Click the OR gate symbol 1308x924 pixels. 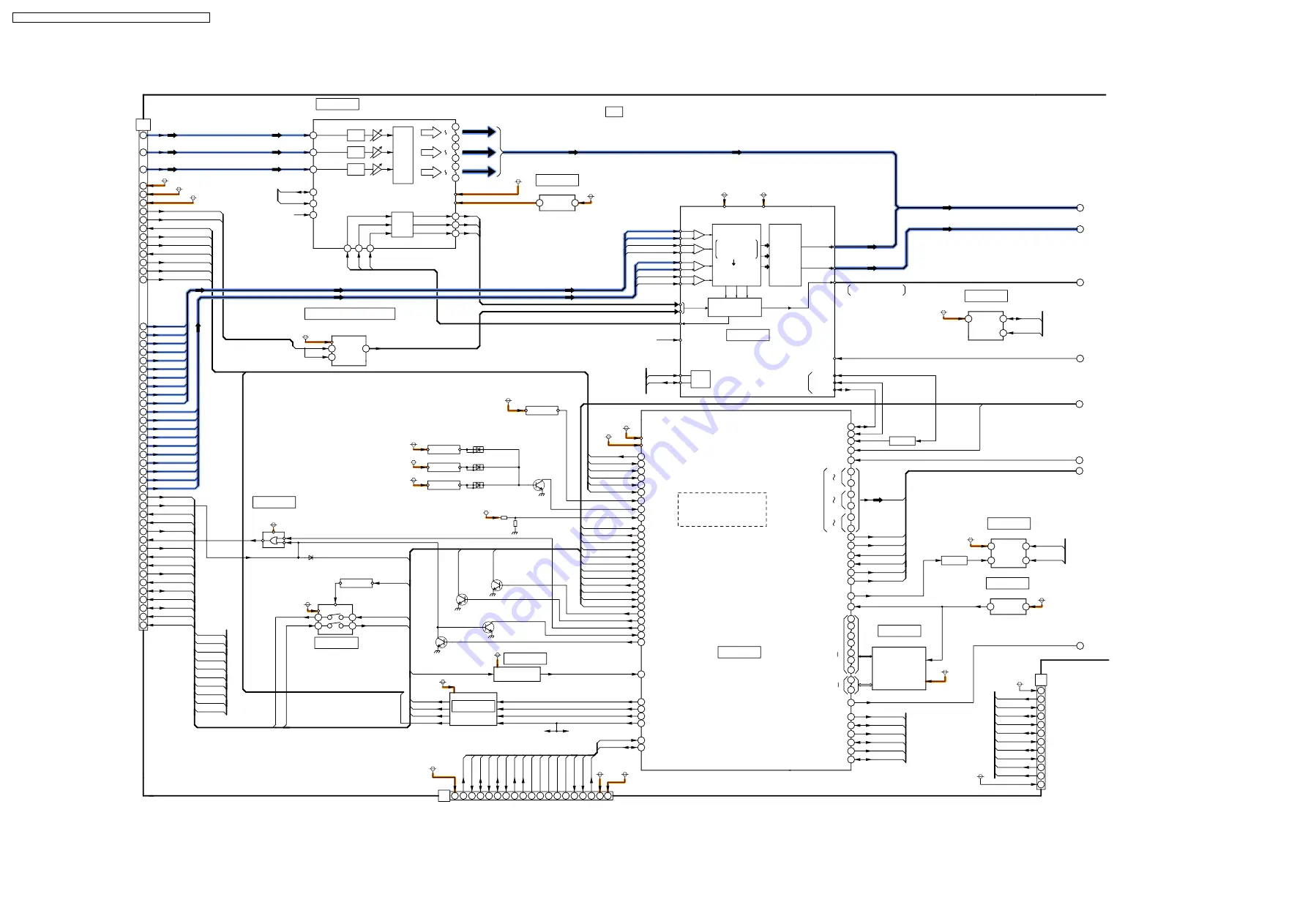[x=275, y=541]
